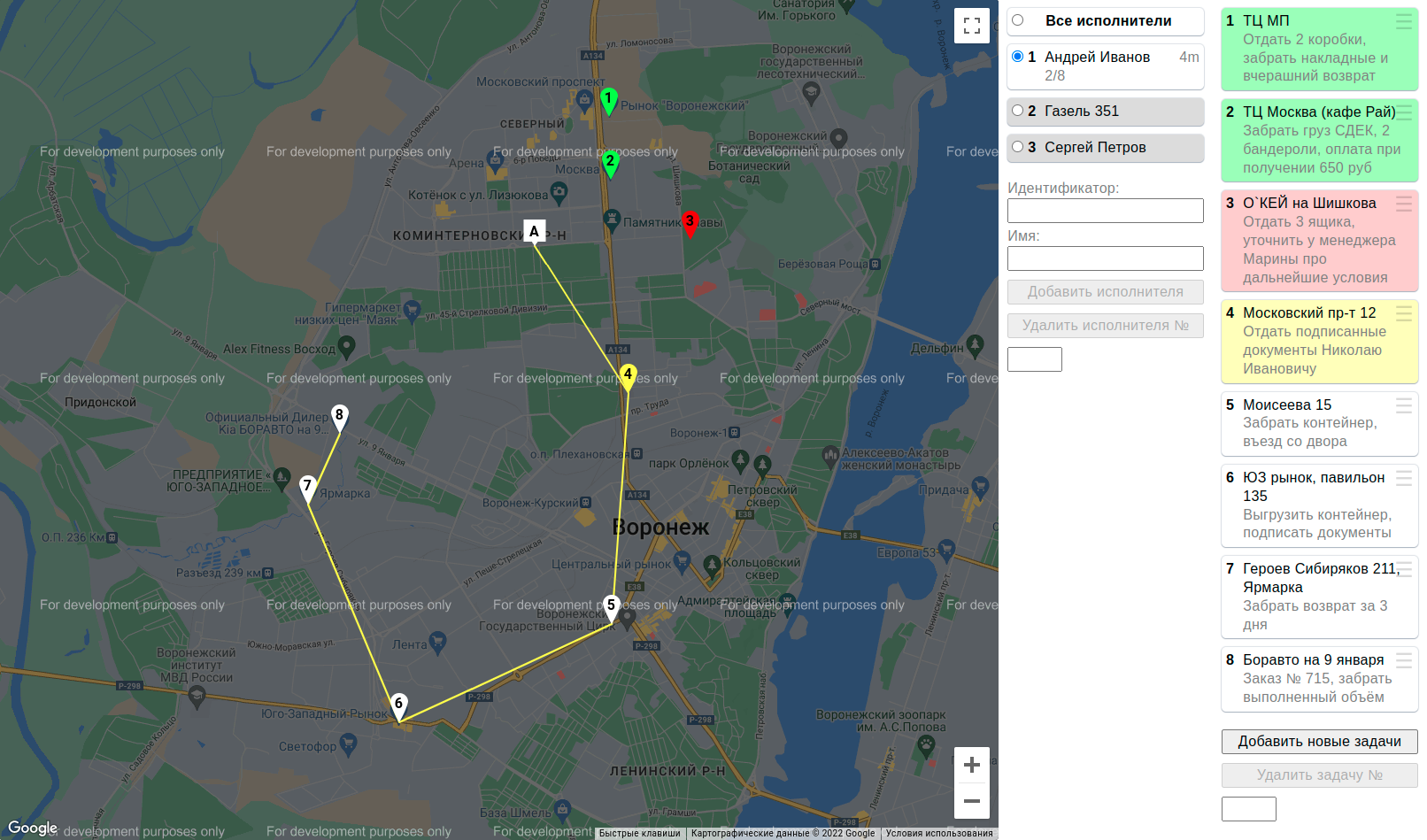Click the drag handle on the ТЦ МП card
The width and height of the screenshot is (1427, 840).
tap(1404, 19)
